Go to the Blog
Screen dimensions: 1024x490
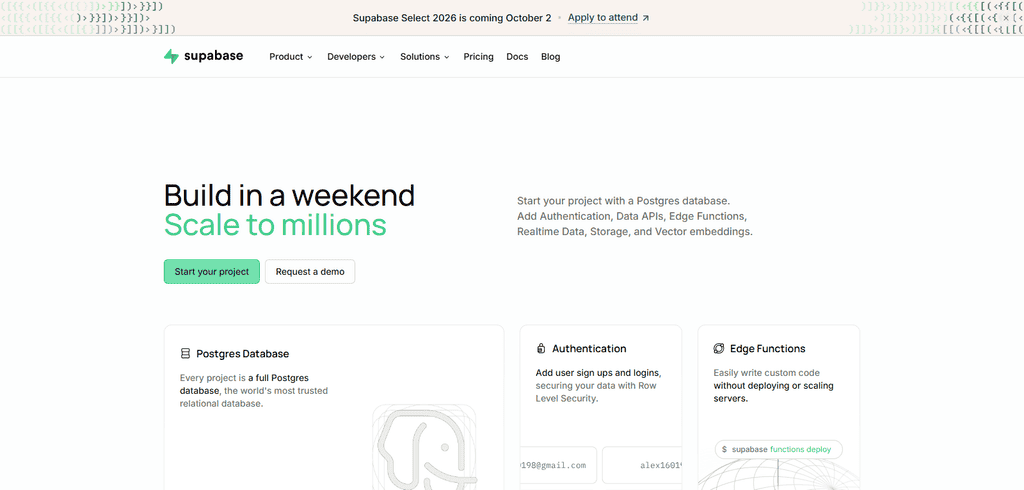(551, 57)
